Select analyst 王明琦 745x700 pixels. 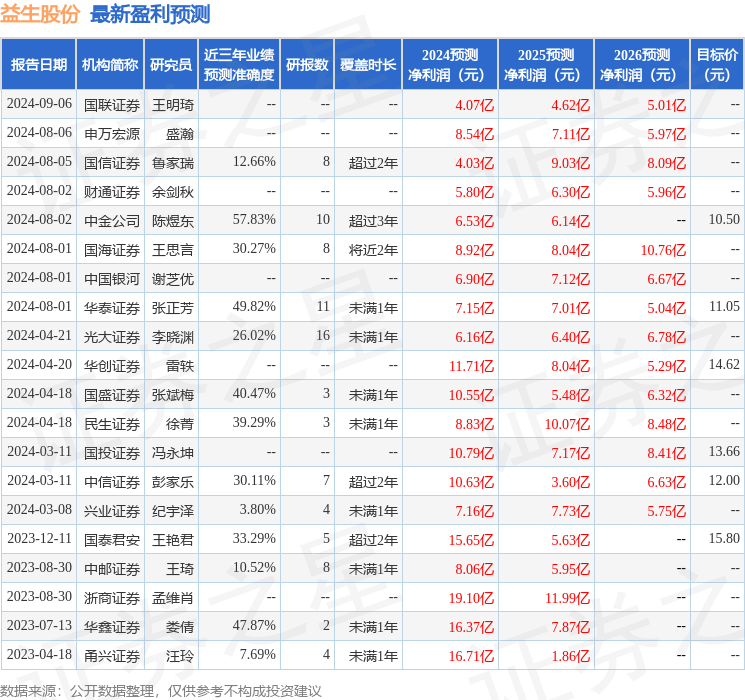click(173, 105)
